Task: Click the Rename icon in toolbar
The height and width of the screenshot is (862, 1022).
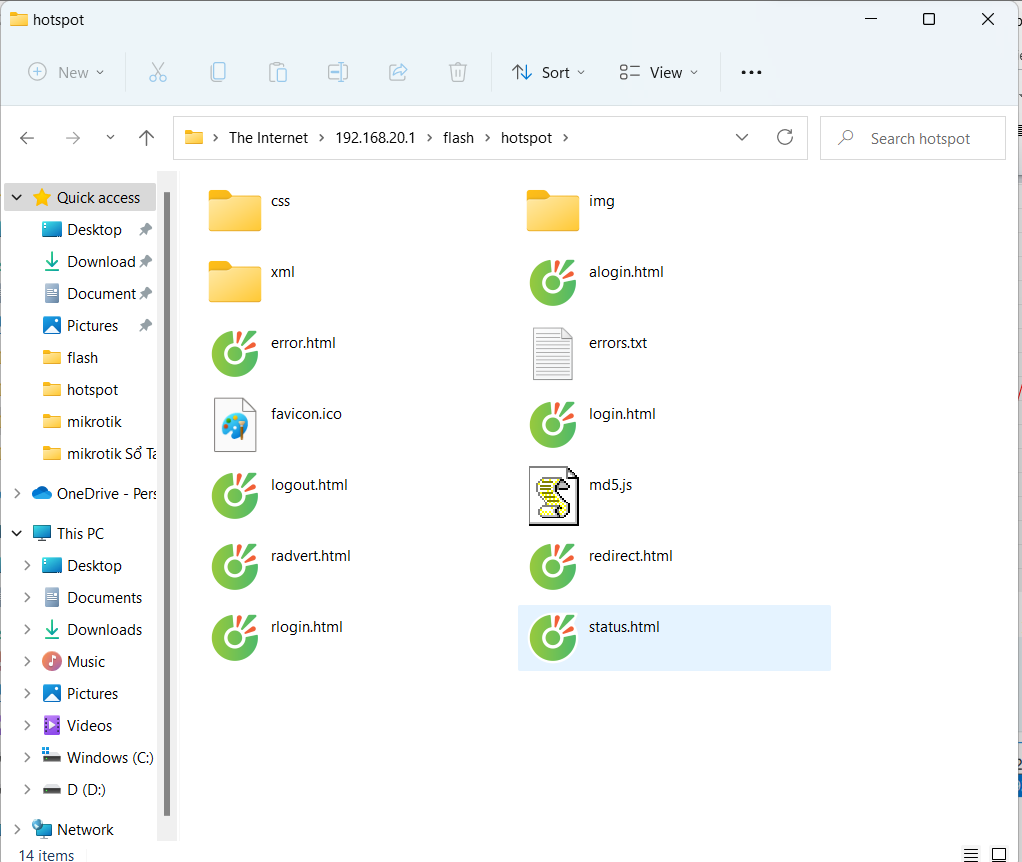Action: pyautogui.click(x=337, y=72)
